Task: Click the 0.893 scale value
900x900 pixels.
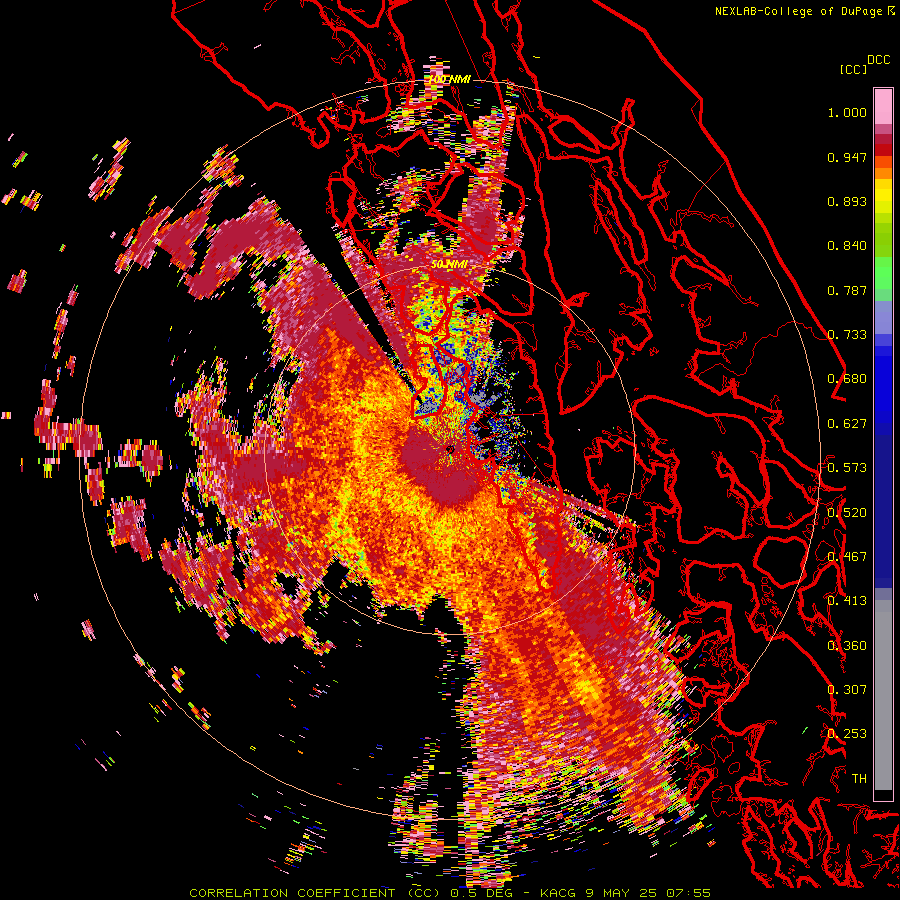Action: [x=847, y=201]
